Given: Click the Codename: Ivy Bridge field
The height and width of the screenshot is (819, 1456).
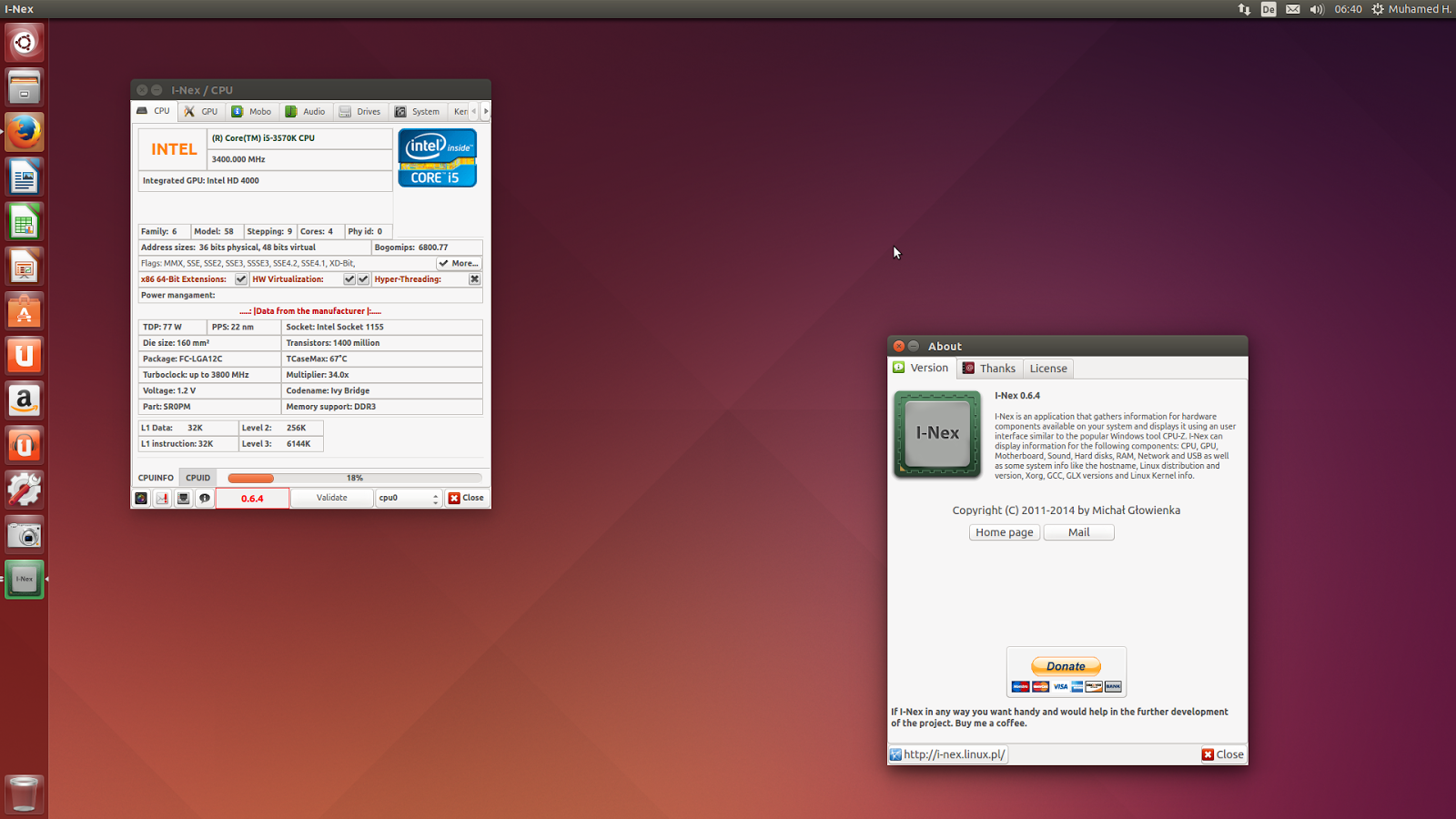Looking at the screenshot, I should (x=382, y=390).
